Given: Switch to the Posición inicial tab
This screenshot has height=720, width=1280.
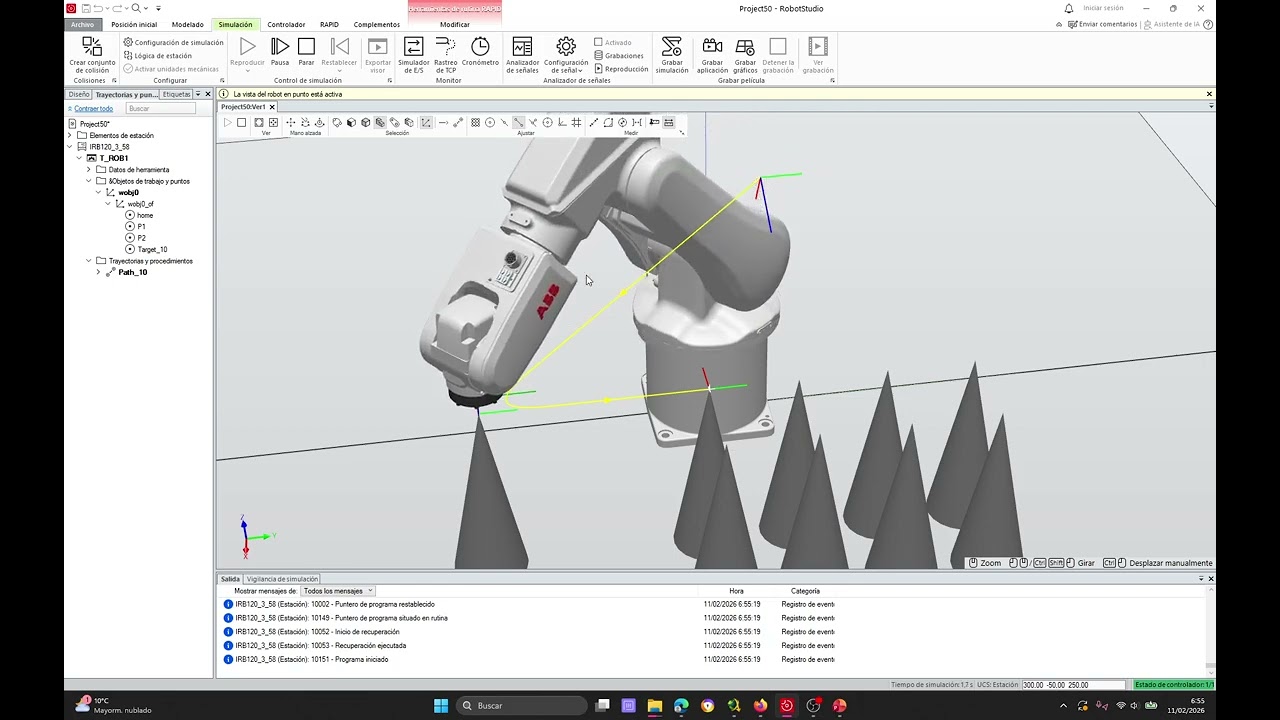Looking at the screenshot, I should click(134, 24).
